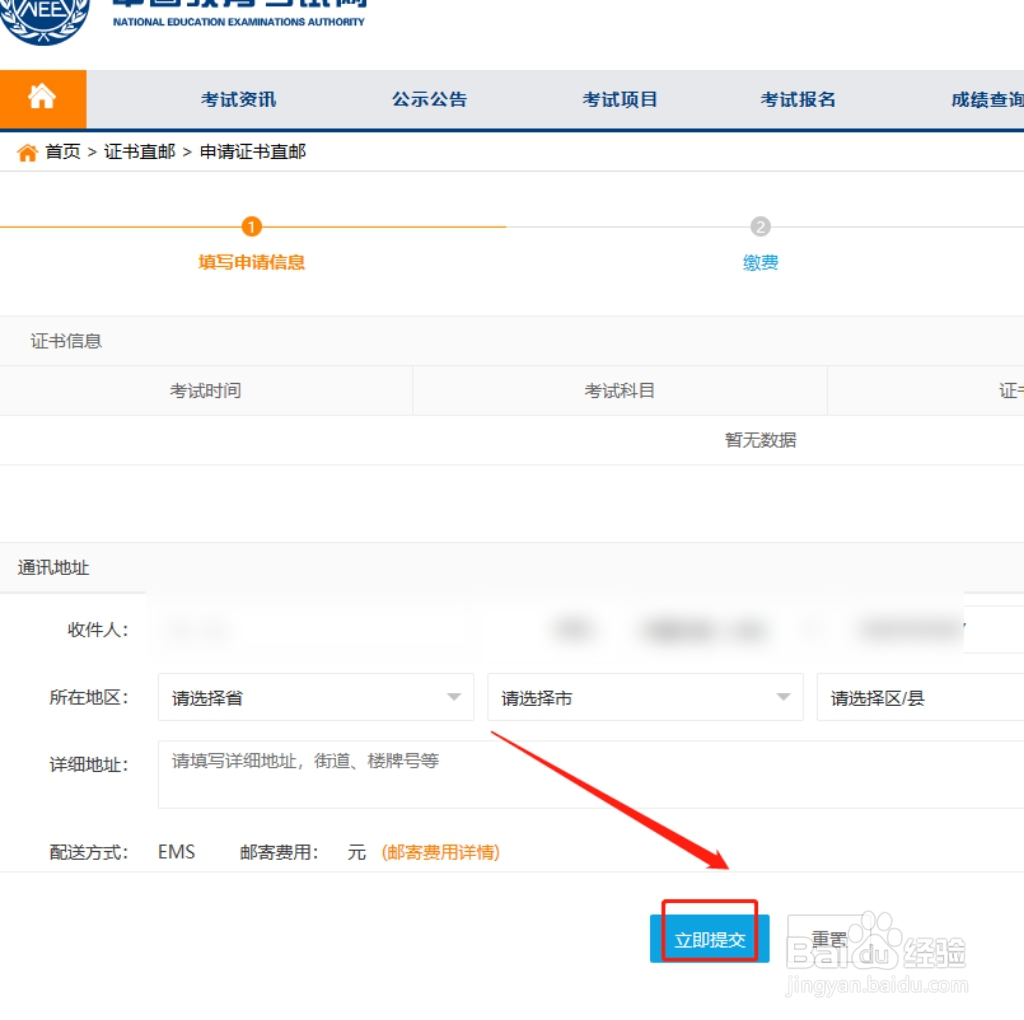
Task: Click step indicator circle 1
Action: click(251, 227)
